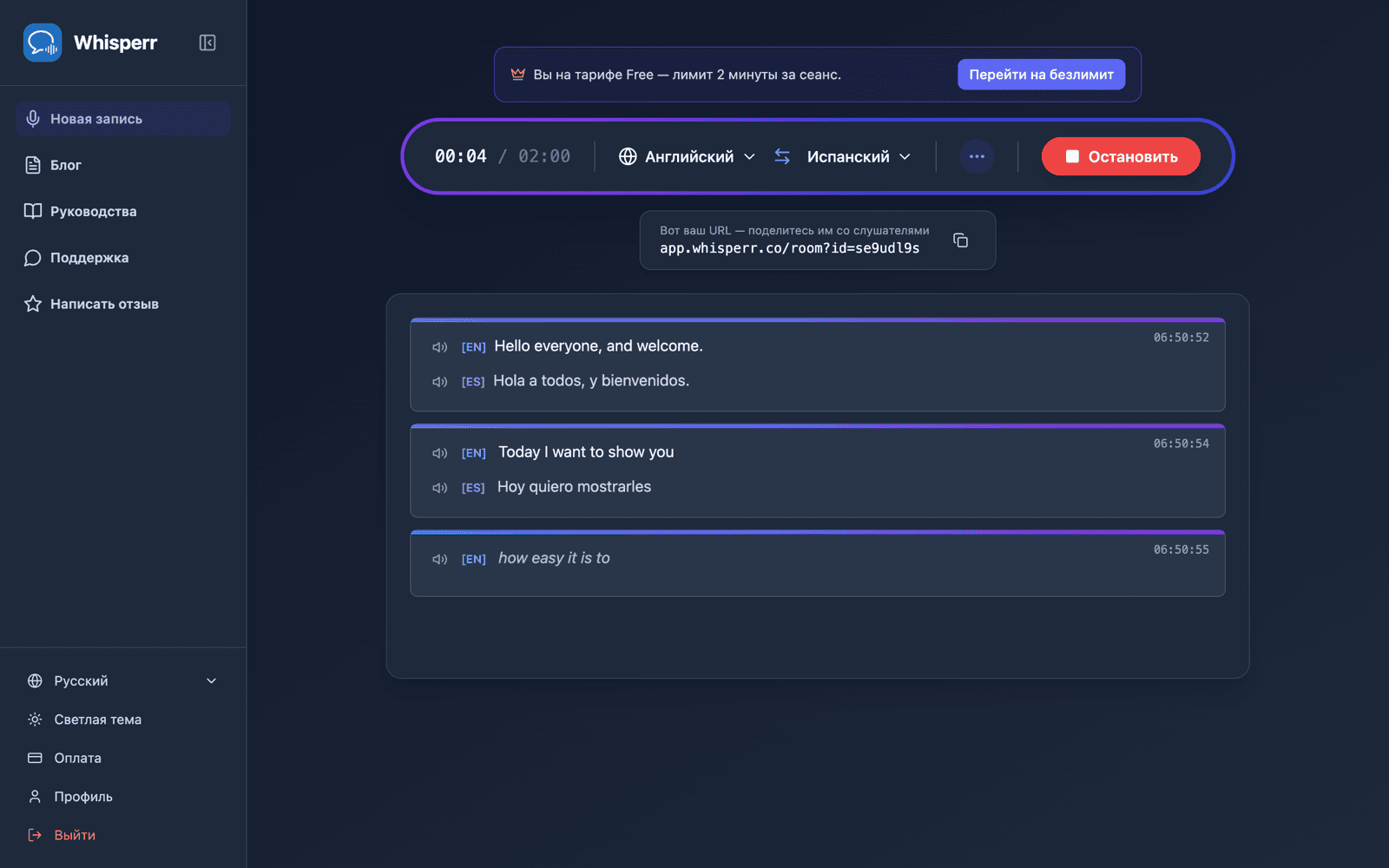The image size is (1389, 868).
Task: Open the three-dots more options menu
Action: [977, 156]
